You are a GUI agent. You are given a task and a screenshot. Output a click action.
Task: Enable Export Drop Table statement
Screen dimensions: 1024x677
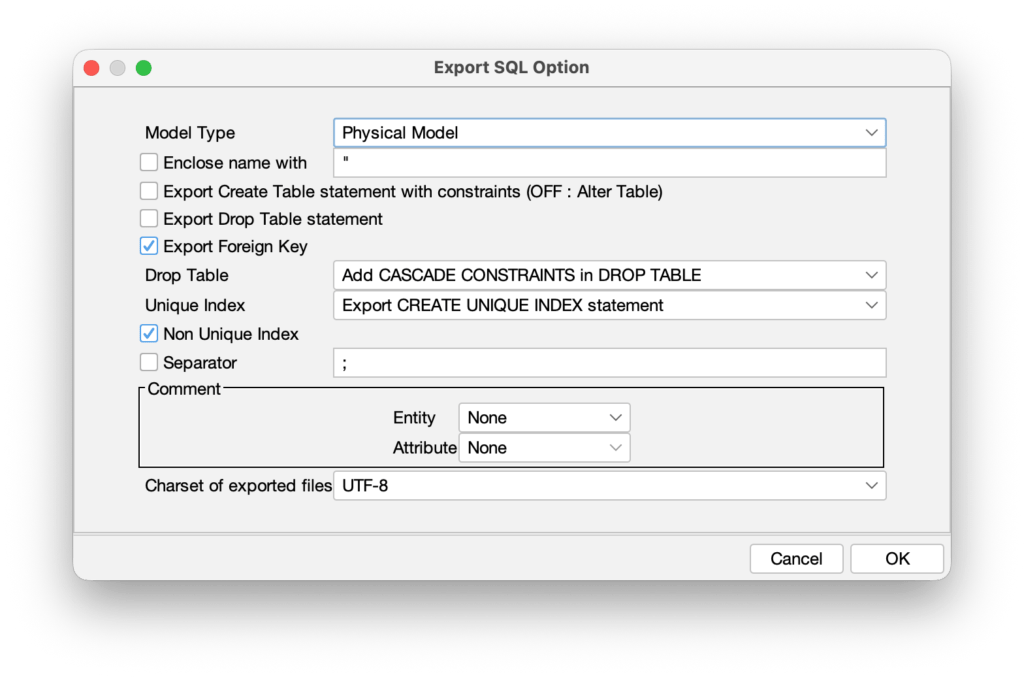point(149,218)
